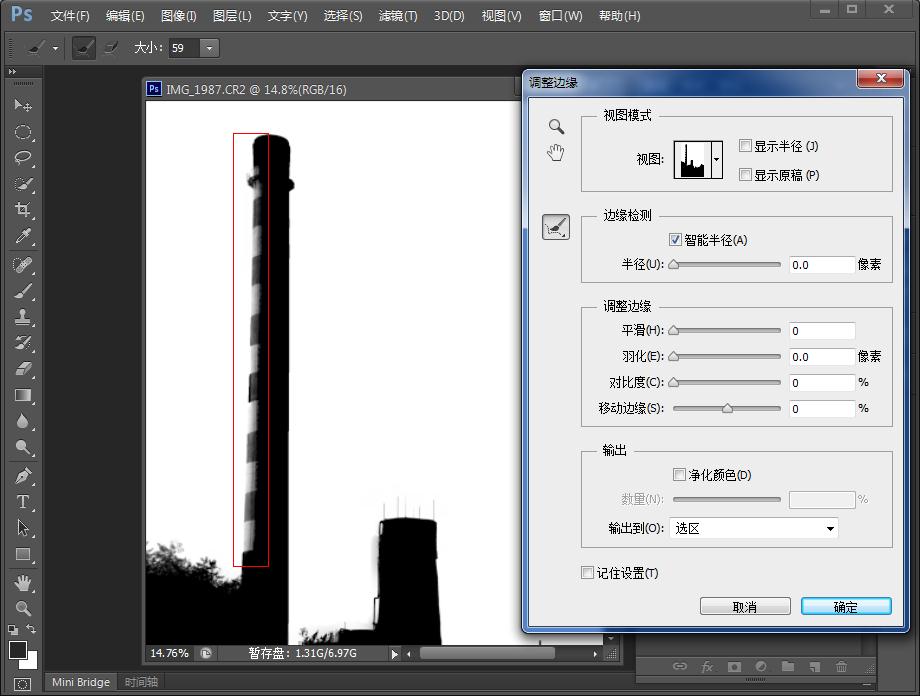Screen dimensions: 920x696
Task: Click the 确定 button
Action: 845,607
